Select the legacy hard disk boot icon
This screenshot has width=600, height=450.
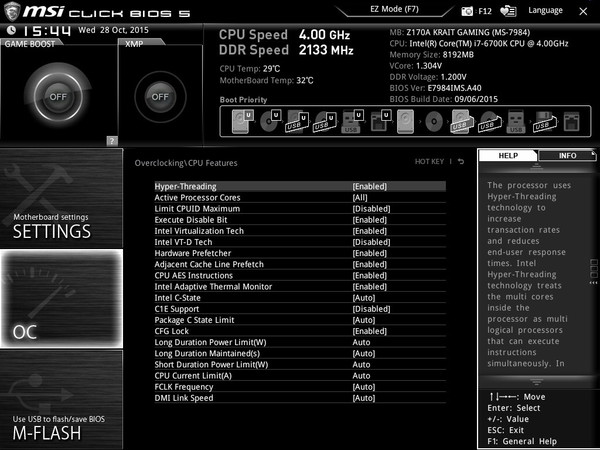point(406,121)
